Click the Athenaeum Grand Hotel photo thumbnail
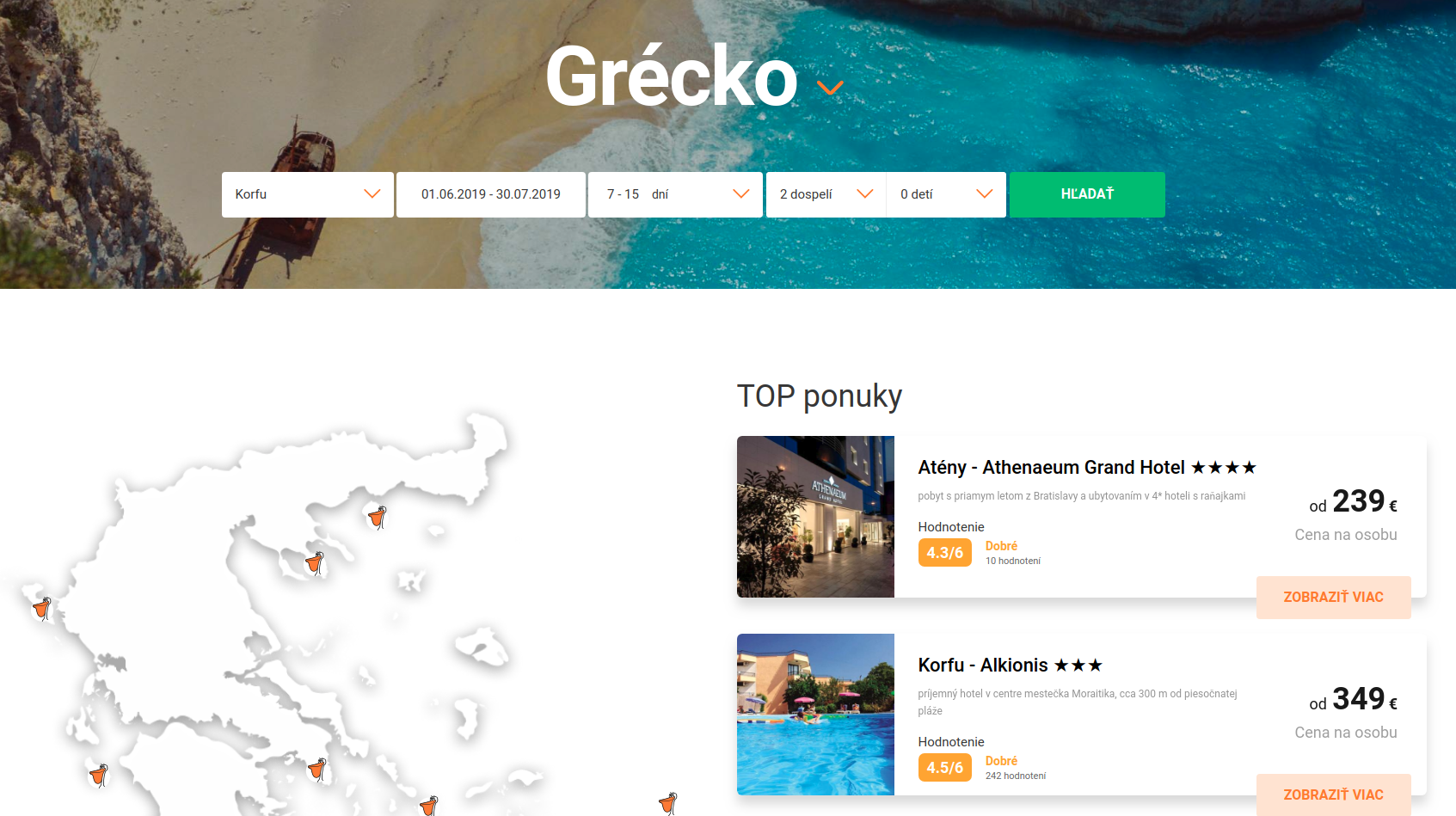1456x816 pixels. [815, 517]
